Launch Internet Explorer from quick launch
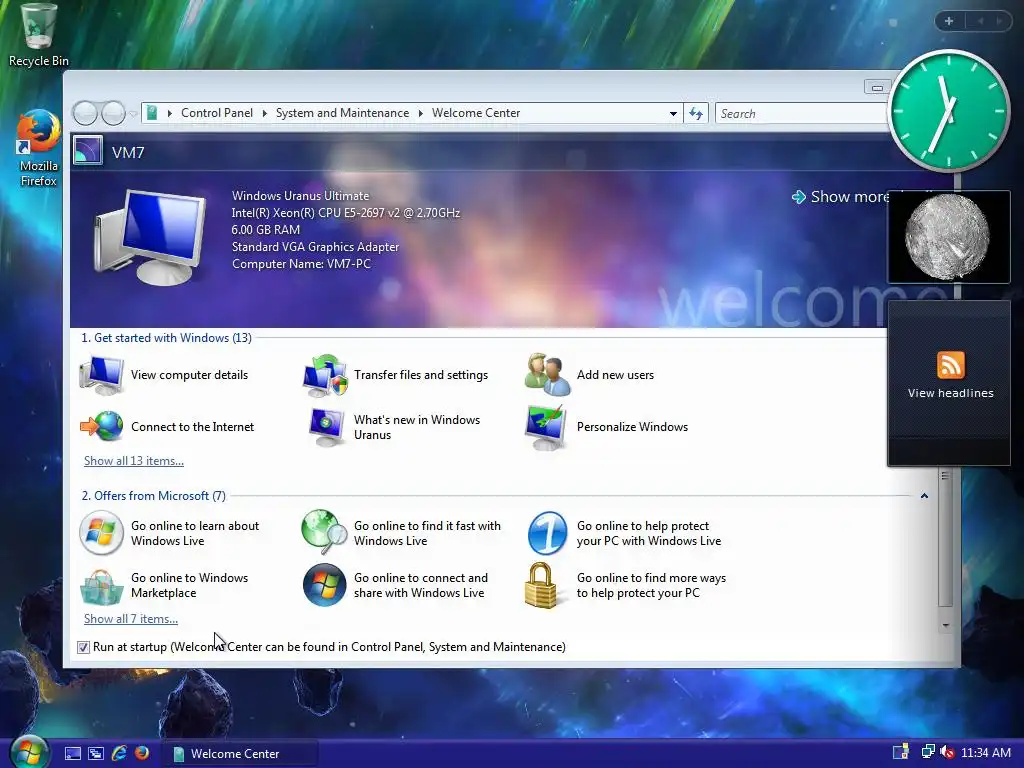Viewport: 1024px width, 768px height. pyautogui.click(x=119, y=753)
